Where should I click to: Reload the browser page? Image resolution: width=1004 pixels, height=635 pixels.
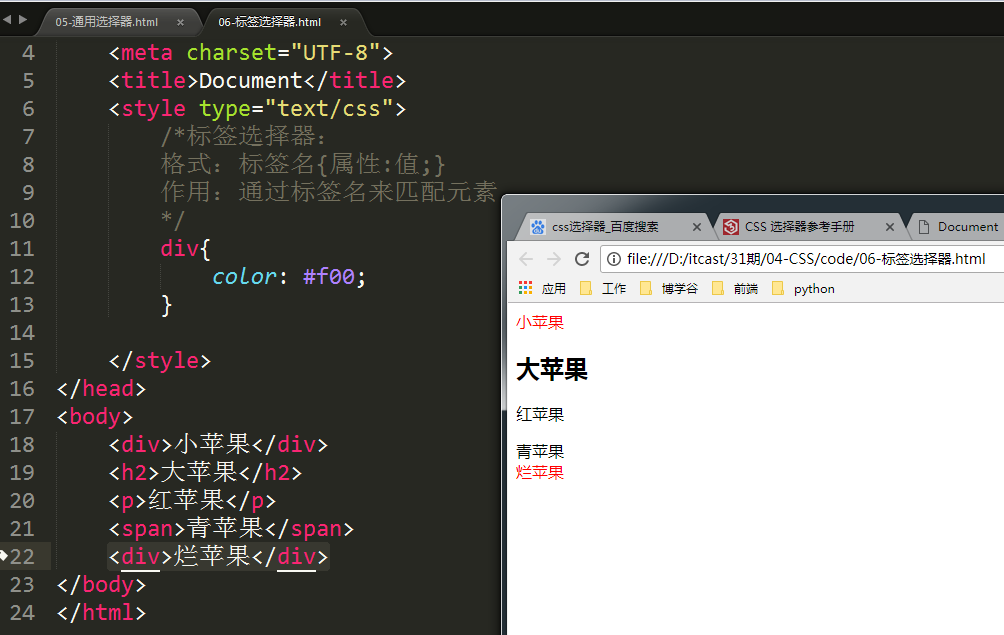pyautogui.click(x=582, y=259)
